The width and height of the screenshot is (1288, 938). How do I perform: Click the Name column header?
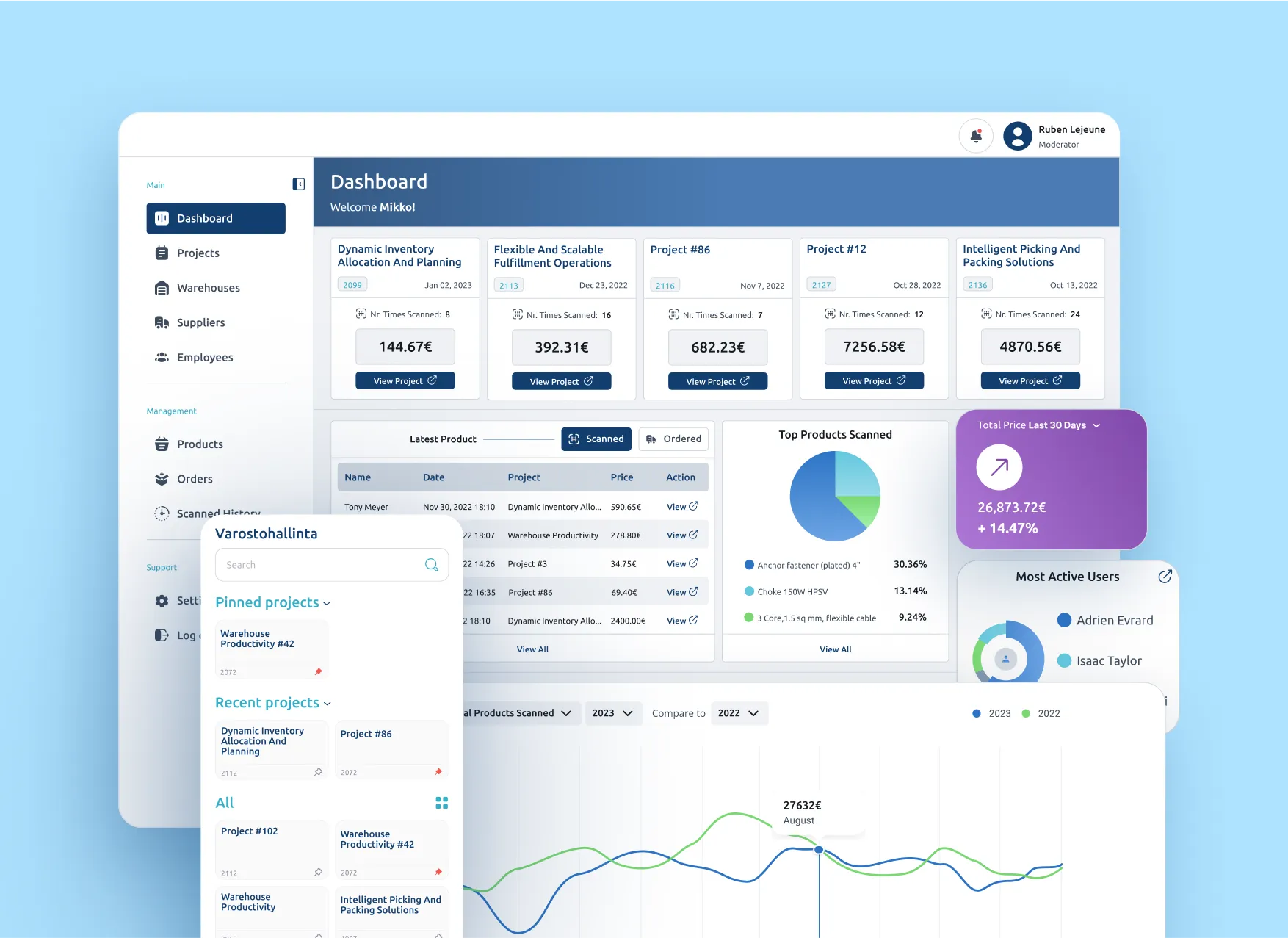358,477
